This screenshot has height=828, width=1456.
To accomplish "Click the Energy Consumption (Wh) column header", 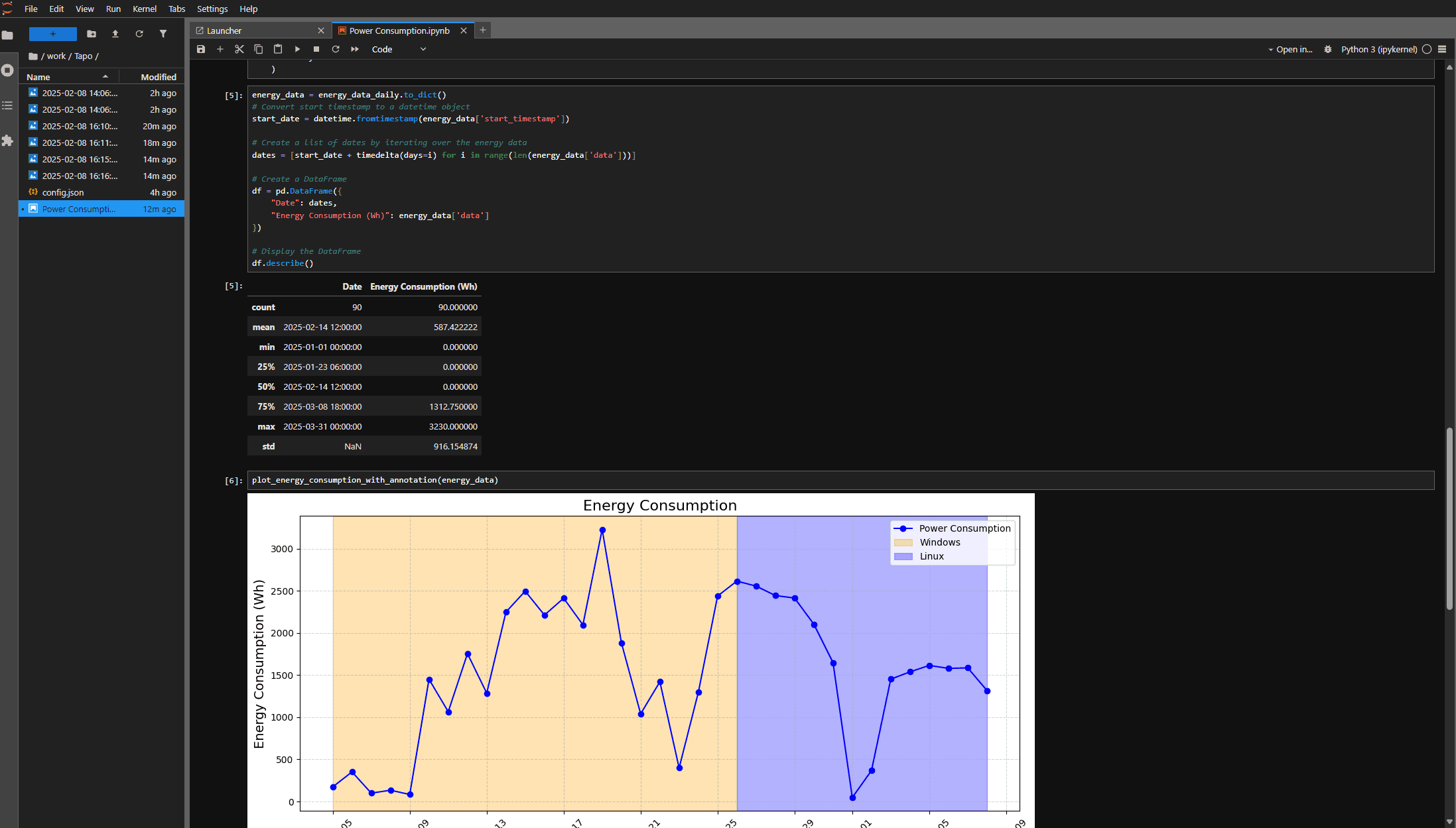I will point(423,286).
